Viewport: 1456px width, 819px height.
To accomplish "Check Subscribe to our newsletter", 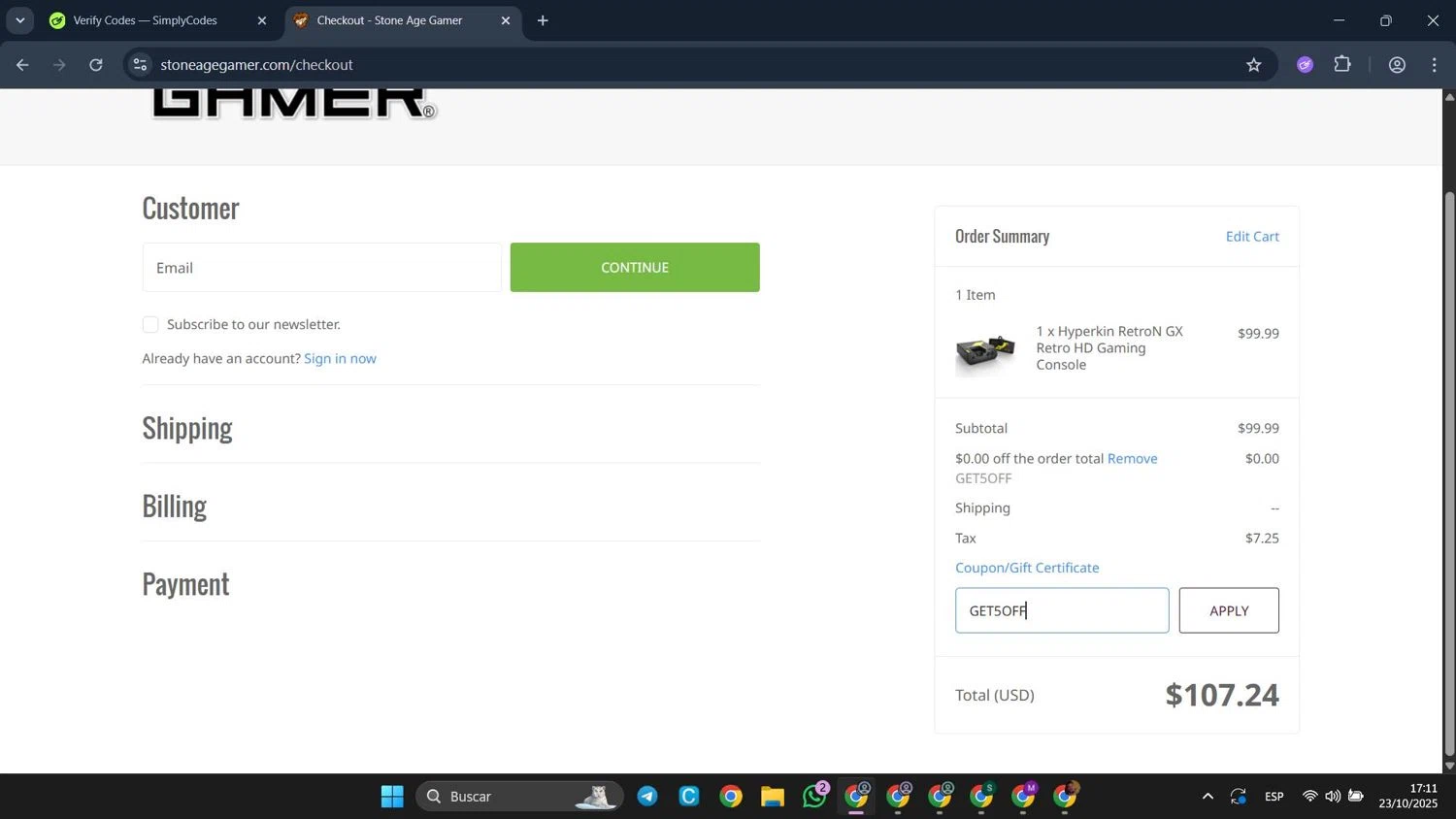I will (x=150, y=324).
